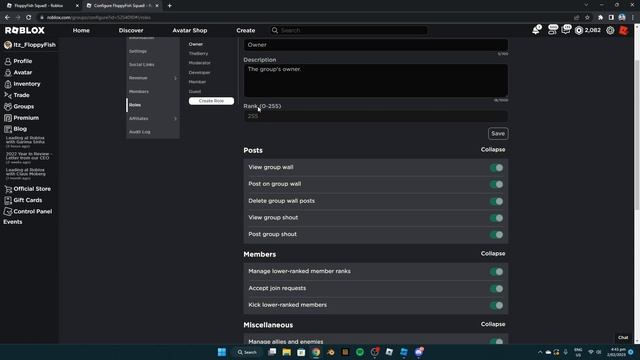
Task: Open File Explorer from the taskbar
Action: [x=287, y=352]
